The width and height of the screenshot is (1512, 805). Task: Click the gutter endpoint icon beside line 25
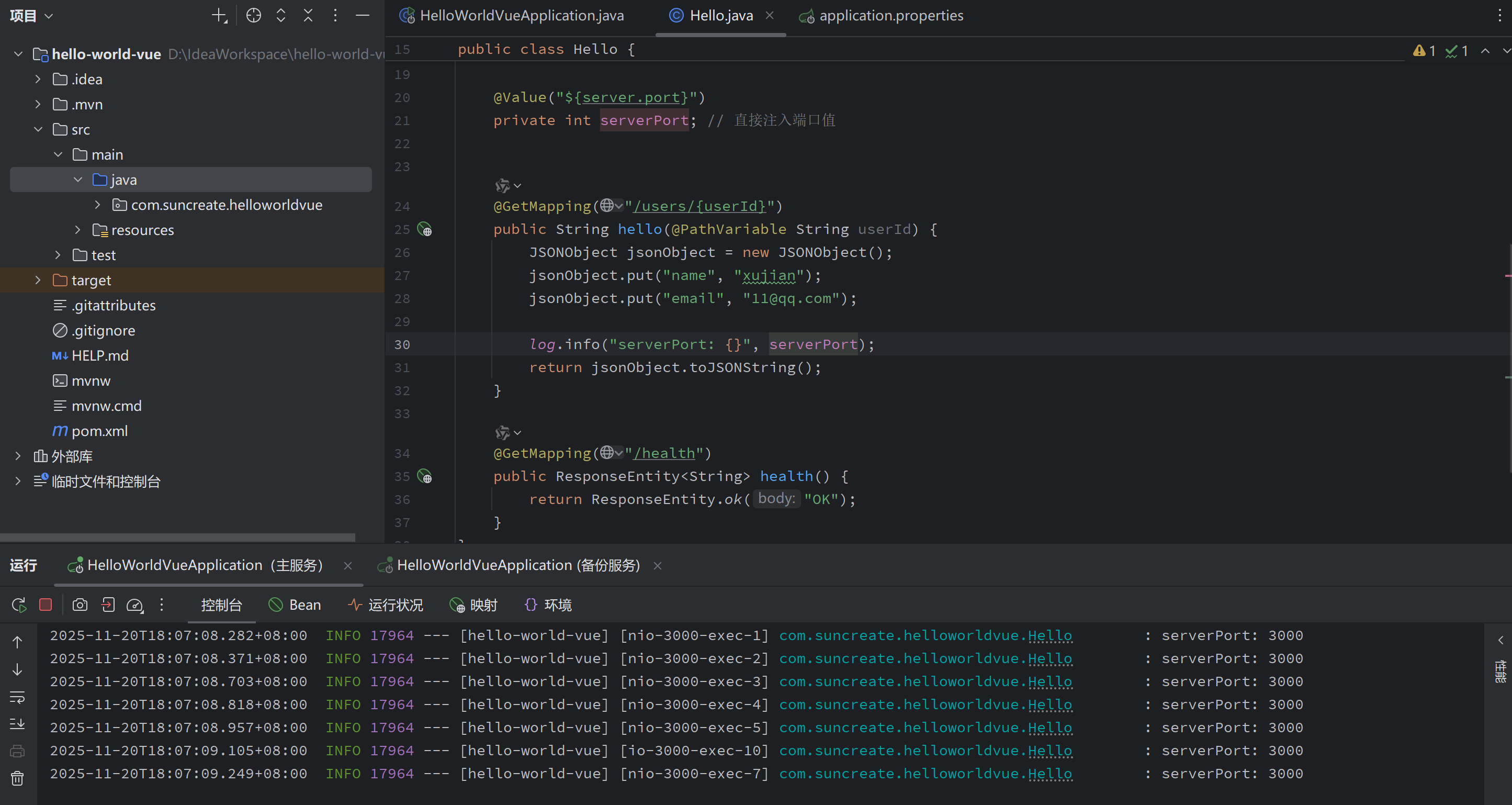pos(424,230)
